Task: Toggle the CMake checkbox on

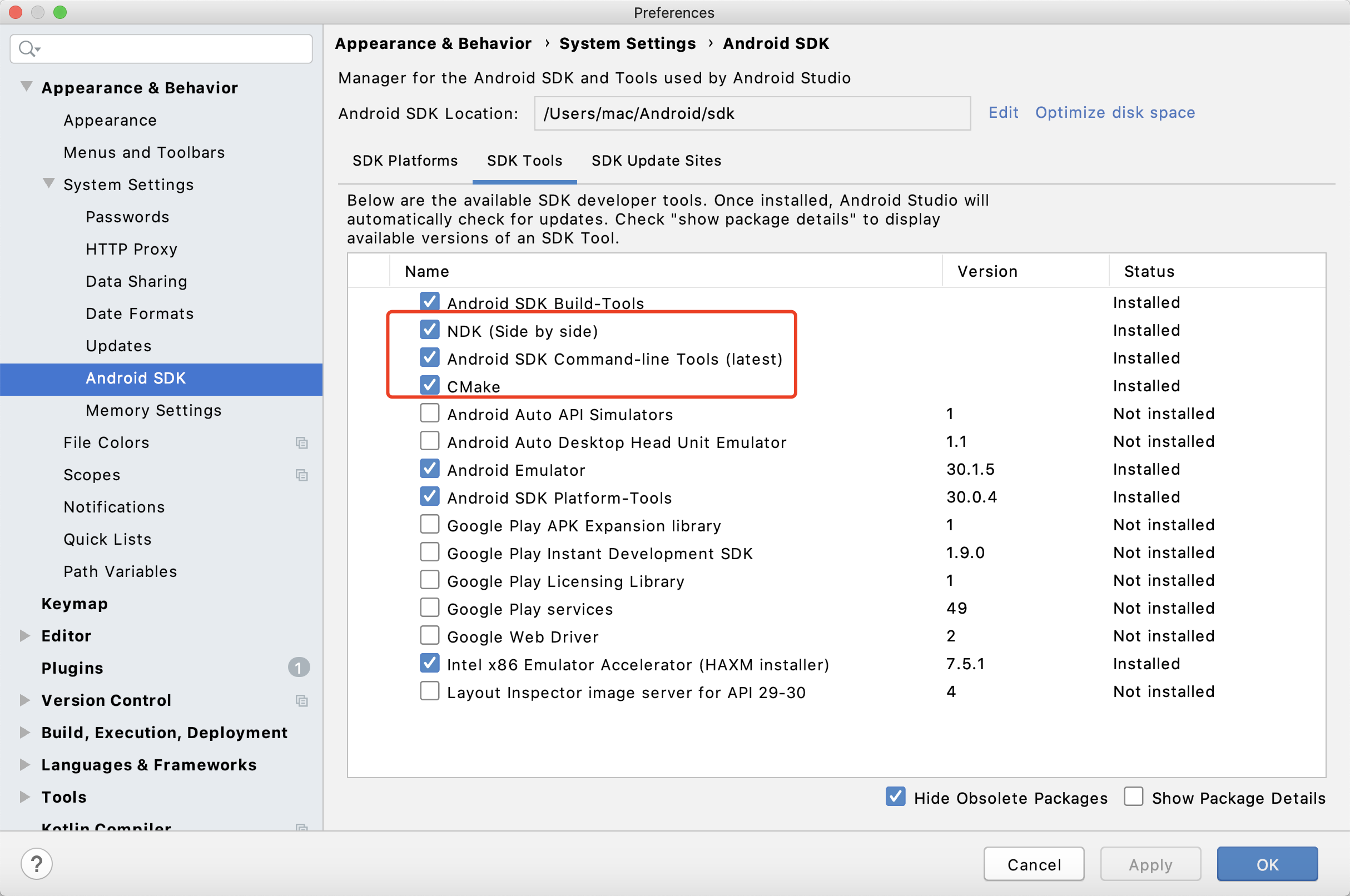Action: point(428,385)
